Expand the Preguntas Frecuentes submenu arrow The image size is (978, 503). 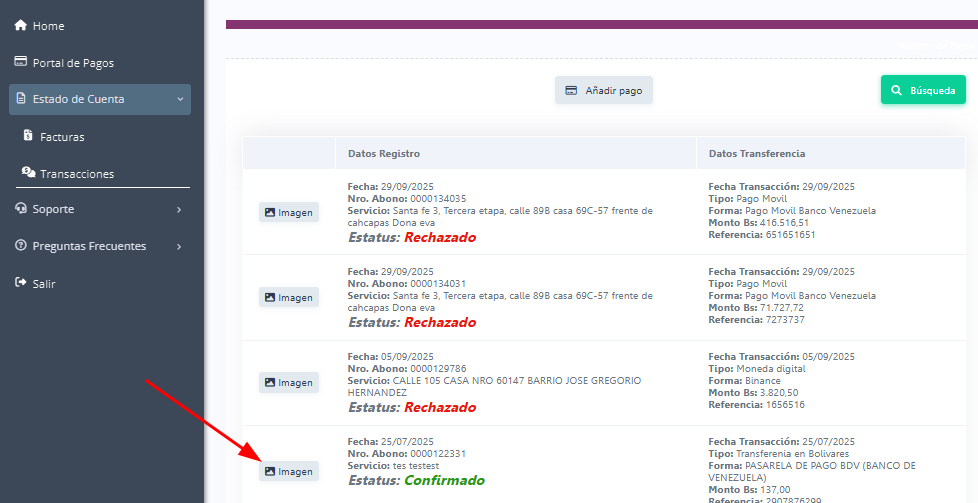pos(179,246)
